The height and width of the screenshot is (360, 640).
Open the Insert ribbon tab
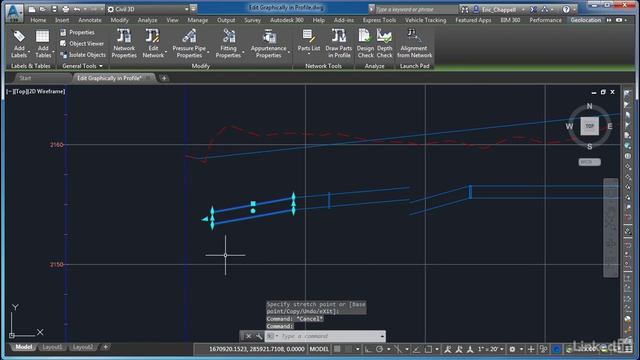(62, 20)
